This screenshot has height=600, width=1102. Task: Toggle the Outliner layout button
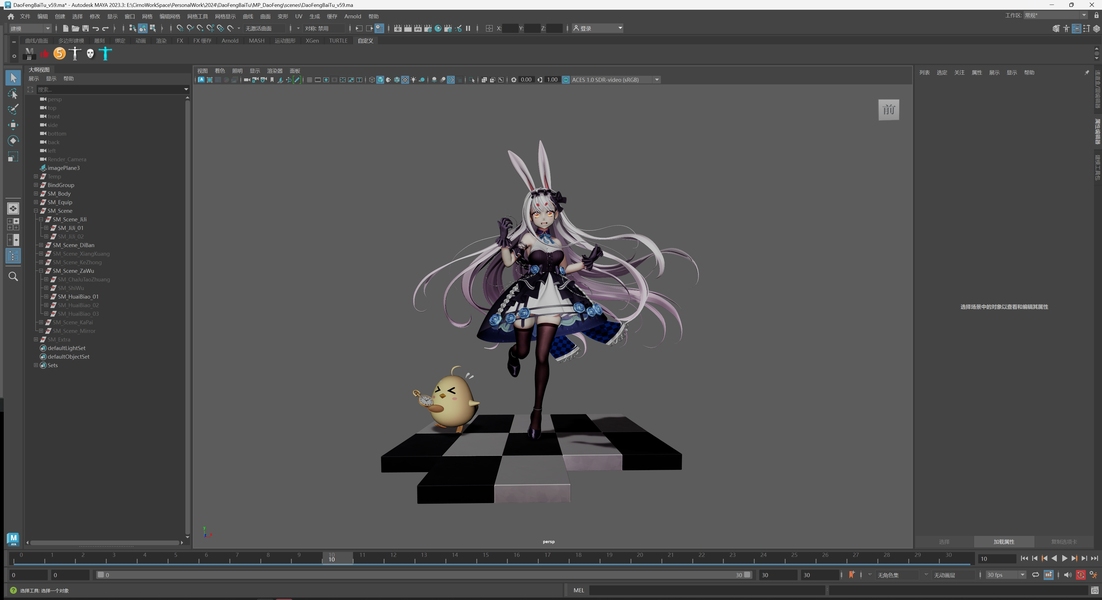click(13, 256)
